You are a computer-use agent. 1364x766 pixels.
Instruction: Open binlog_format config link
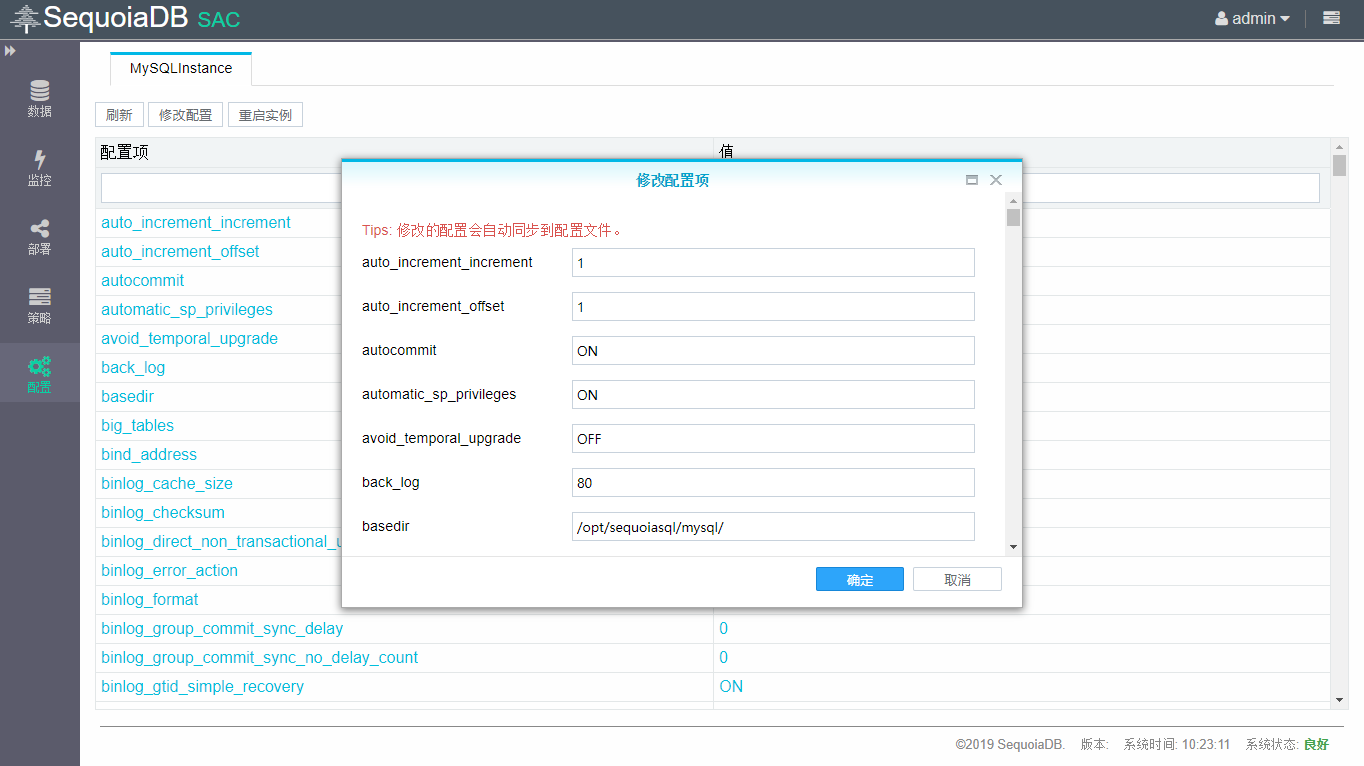pos(150,600)
